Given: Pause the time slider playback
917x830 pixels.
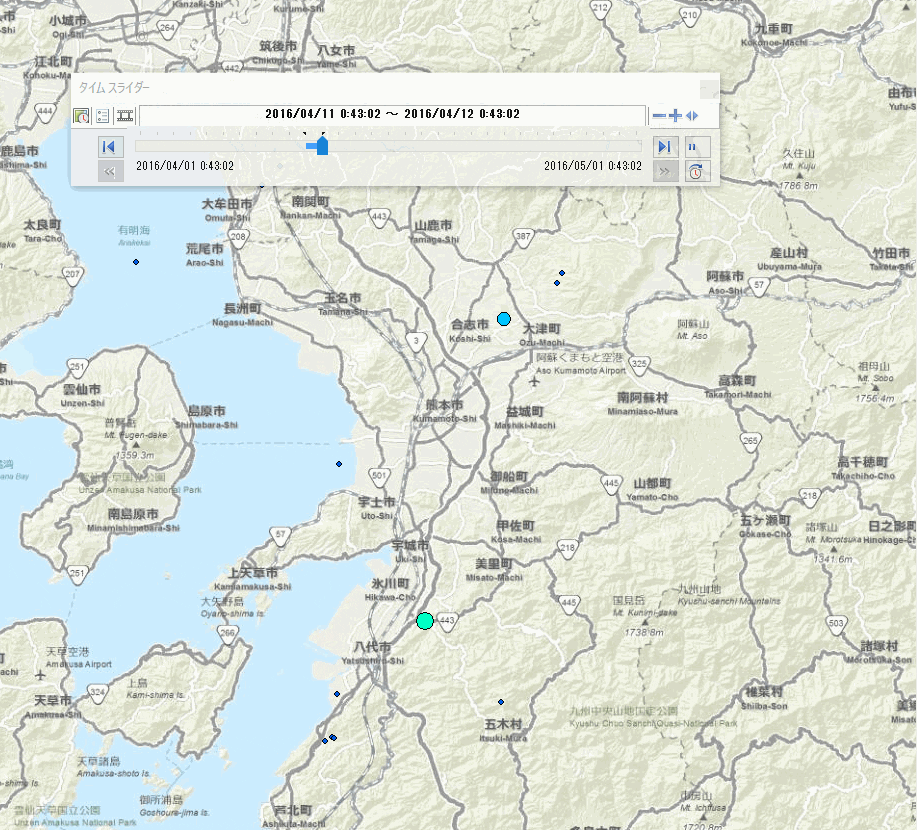Looking at the screenshot, I should click(x=696, y=147).
